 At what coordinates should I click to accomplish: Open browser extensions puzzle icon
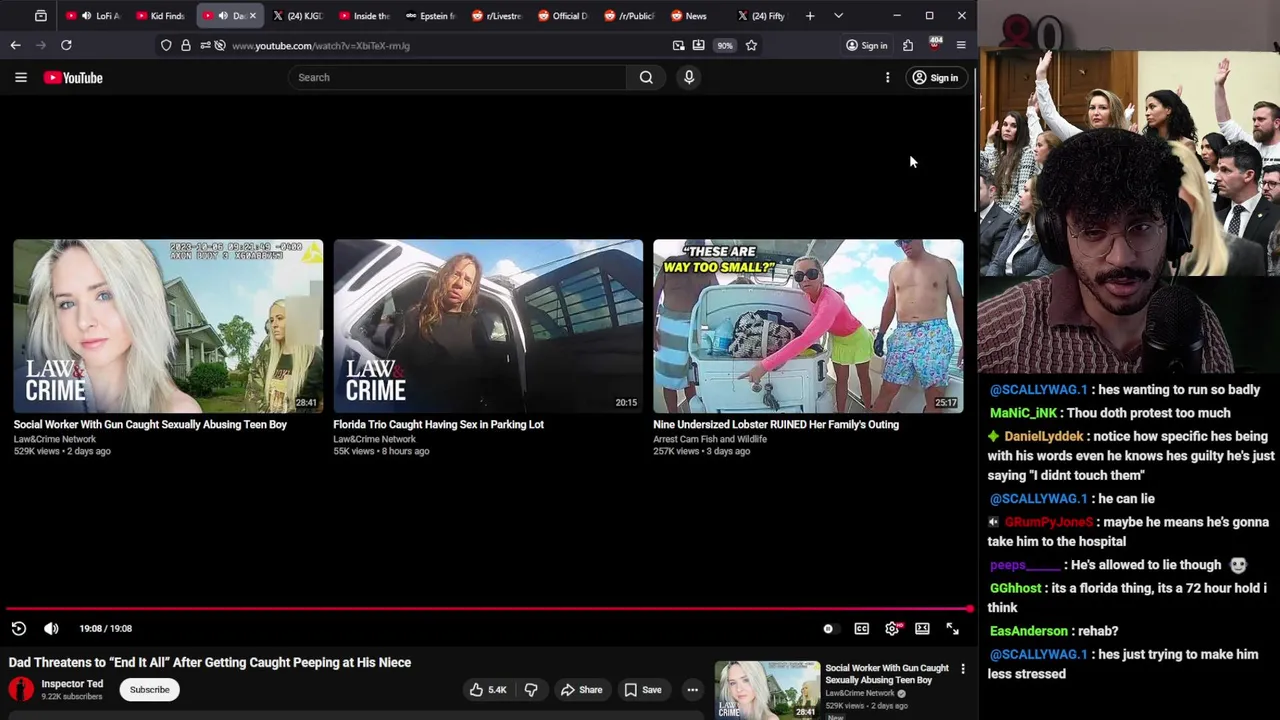pos(908,45)
